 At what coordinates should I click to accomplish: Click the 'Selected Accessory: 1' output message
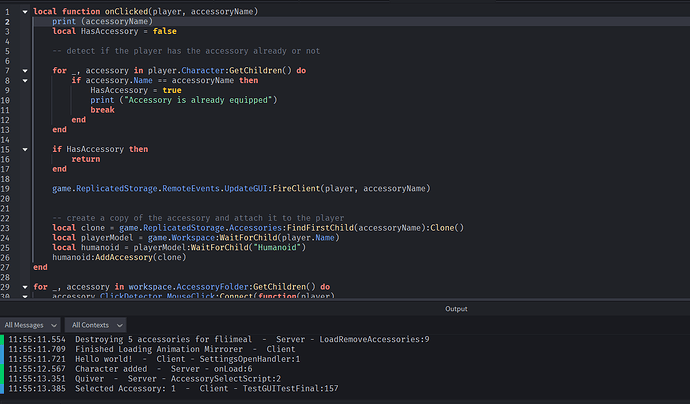pos(125,389)
